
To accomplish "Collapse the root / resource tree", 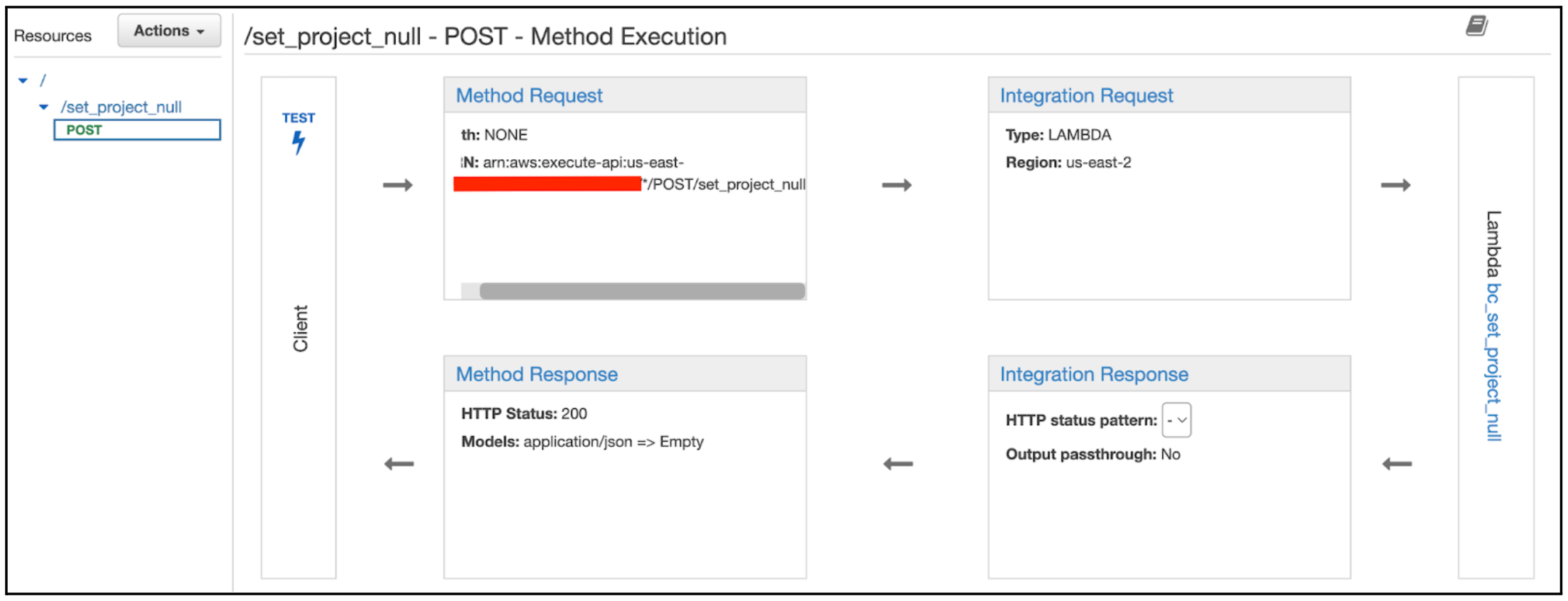I will pyautogui.click(x=23, y=81).
